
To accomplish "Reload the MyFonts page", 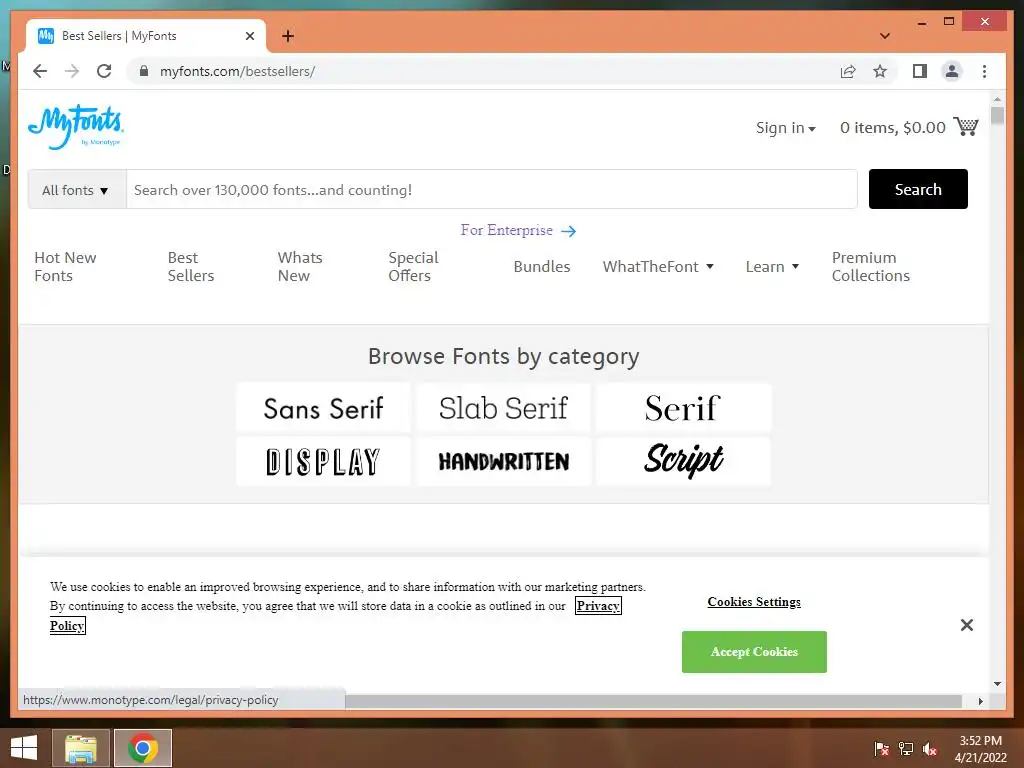I will pyautogui.click(x=104, y=71).
